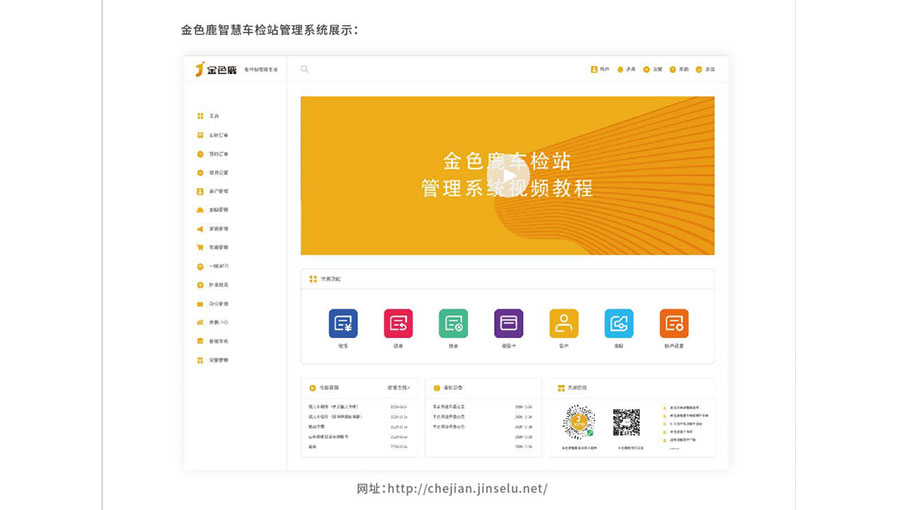Open the sidebar item with shopping cart icon
The image size is (900, 510).
212,247
